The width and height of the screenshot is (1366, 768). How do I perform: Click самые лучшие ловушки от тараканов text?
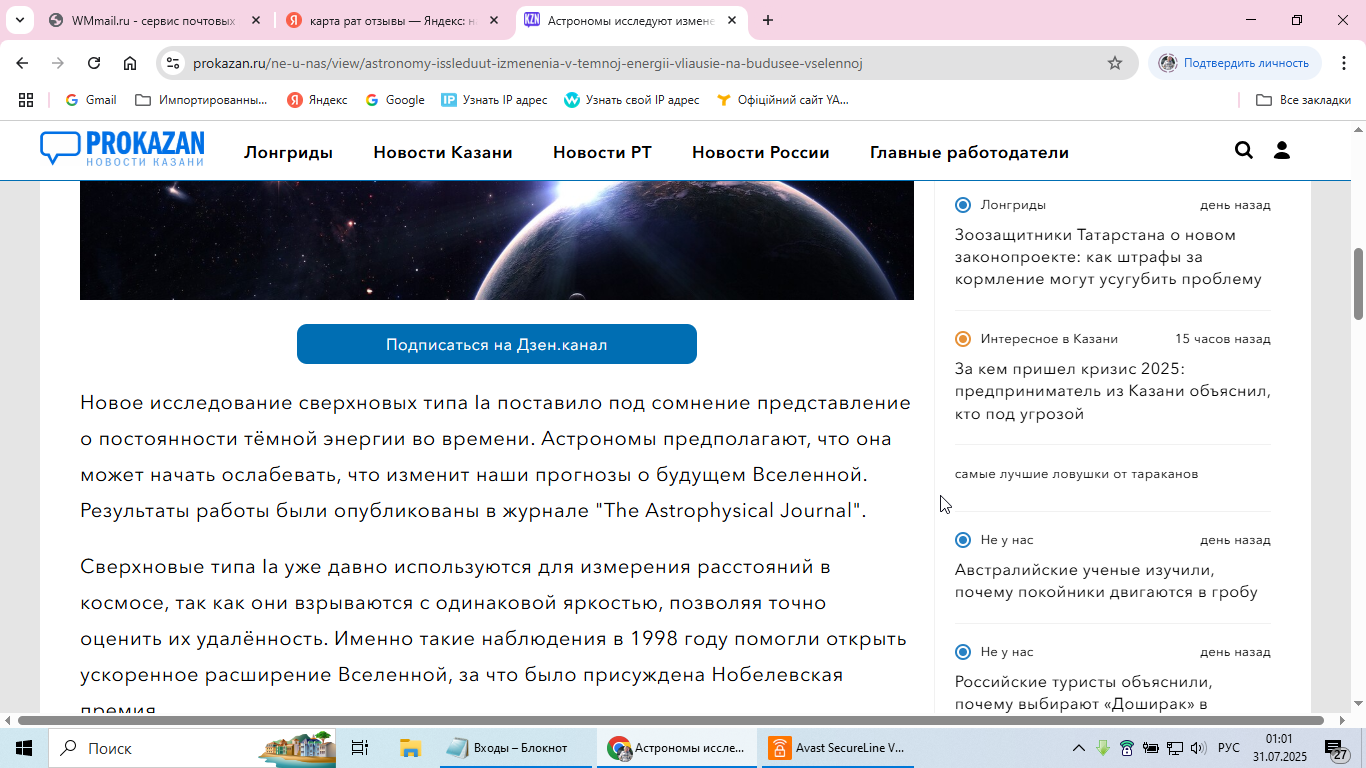pyautogui.click(x=1076, y=474)
